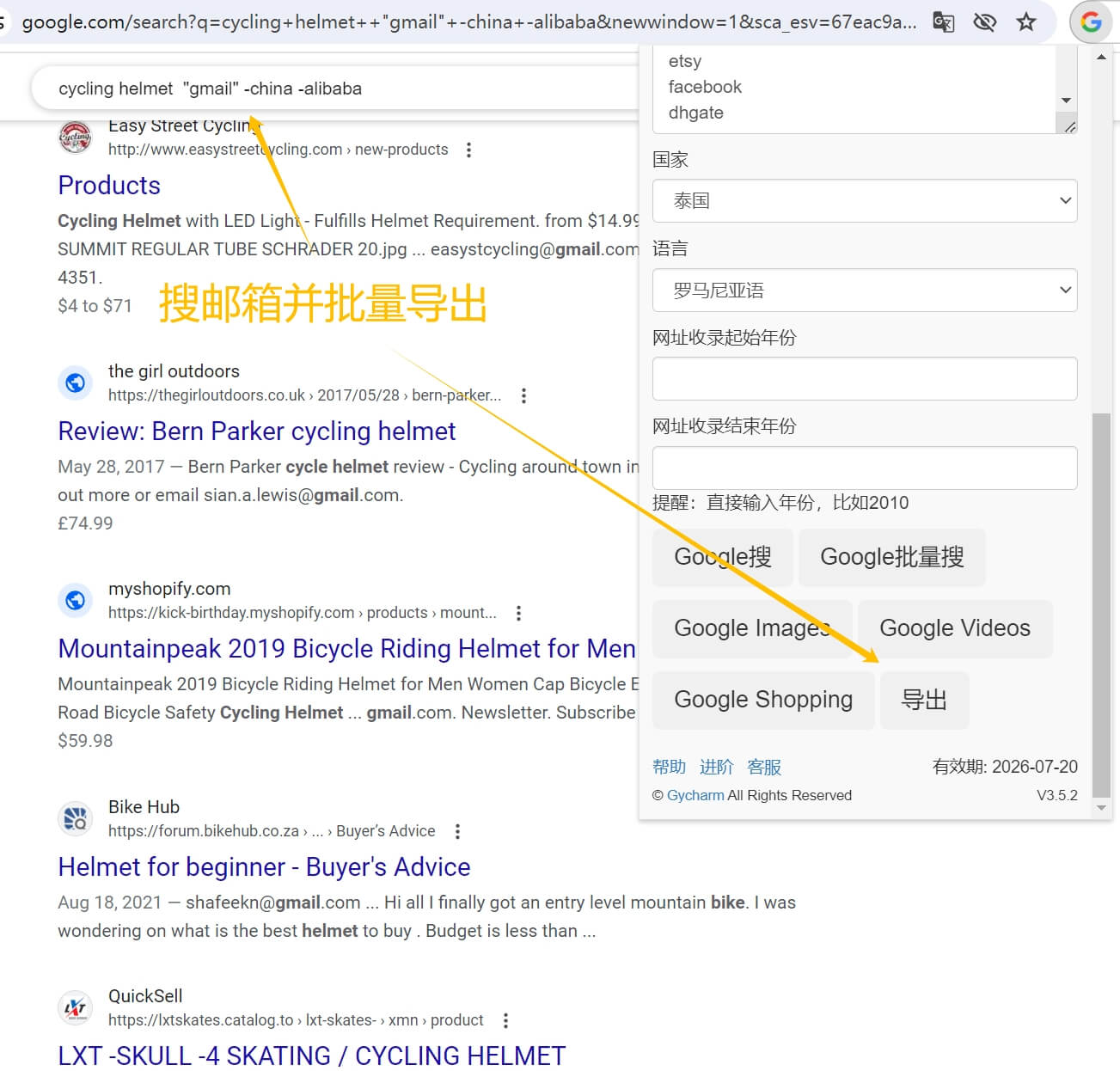1120x1071 pixels.
Task: Click the 导出 export button
Action: [924, 700]
